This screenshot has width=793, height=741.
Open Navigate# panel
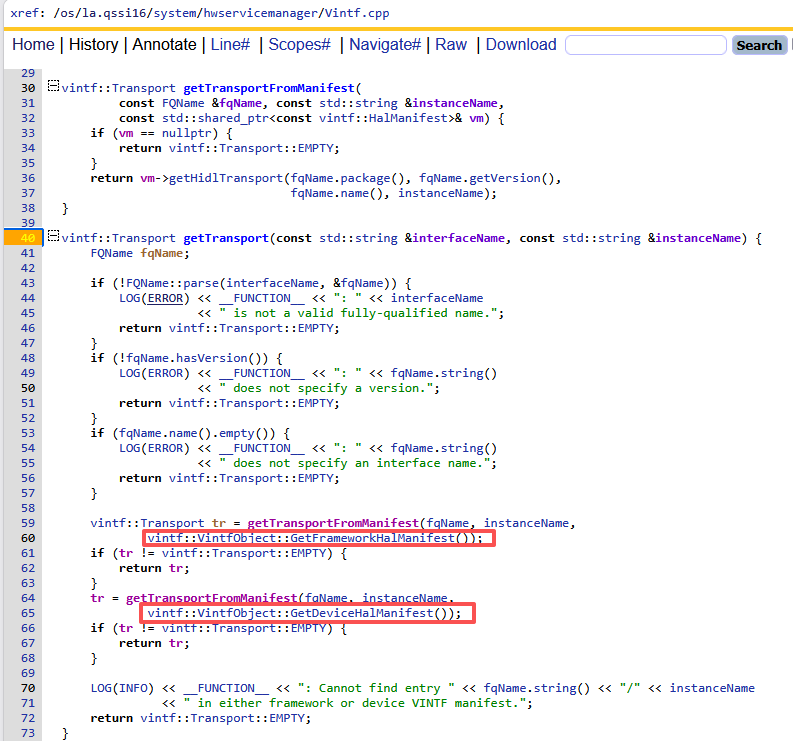pos(385,45)
